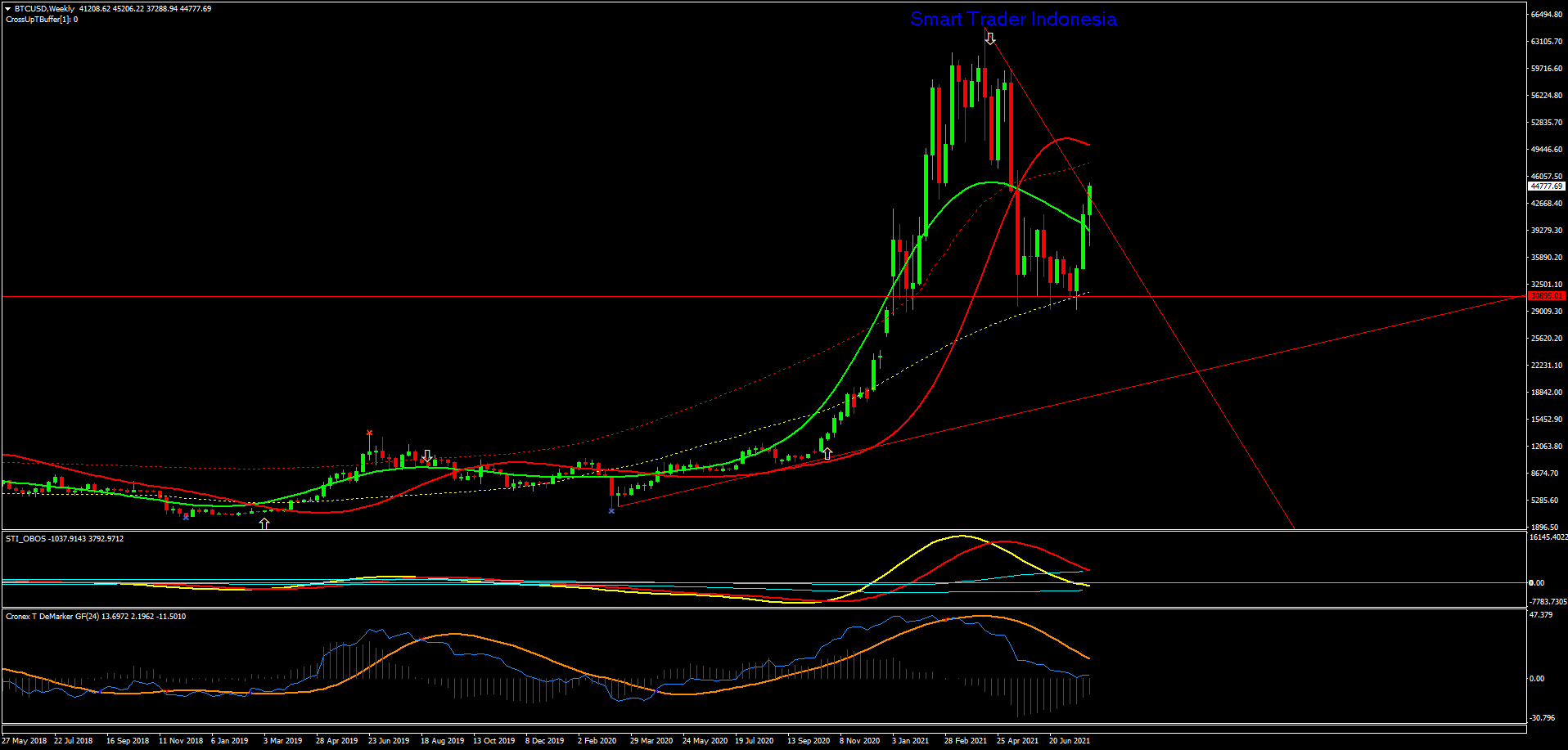Click the 11 Nov 2018 date label
1568x750 pixels.
coord(181,741)
